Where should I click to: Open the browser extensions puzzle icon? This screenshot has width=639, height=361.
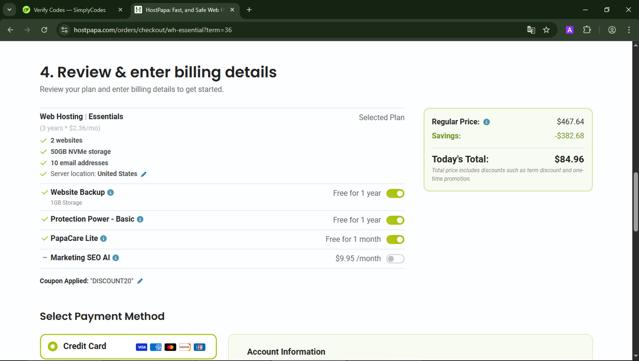[586, 30]
